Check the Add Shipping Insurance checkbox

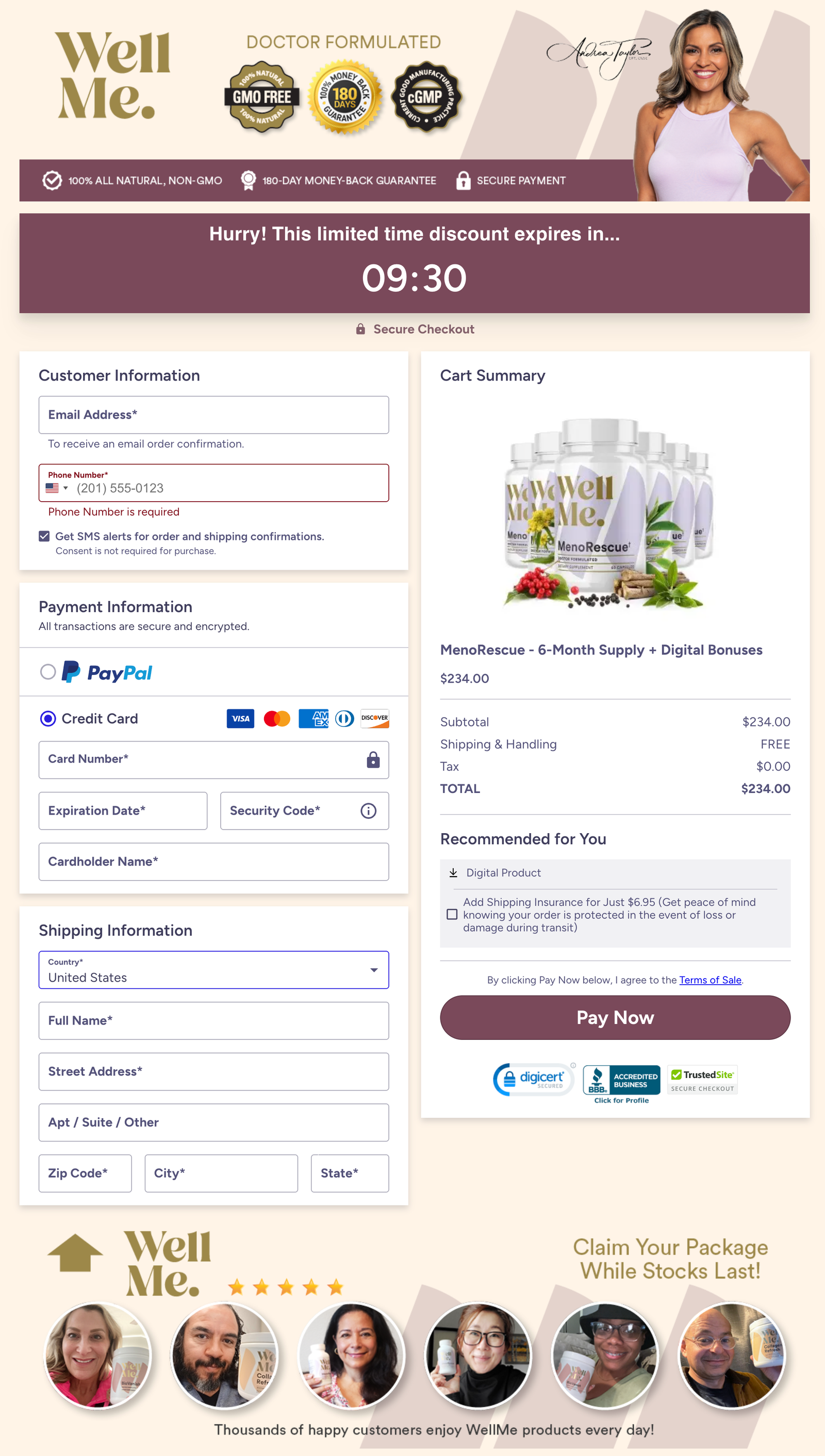coord(452,915)
